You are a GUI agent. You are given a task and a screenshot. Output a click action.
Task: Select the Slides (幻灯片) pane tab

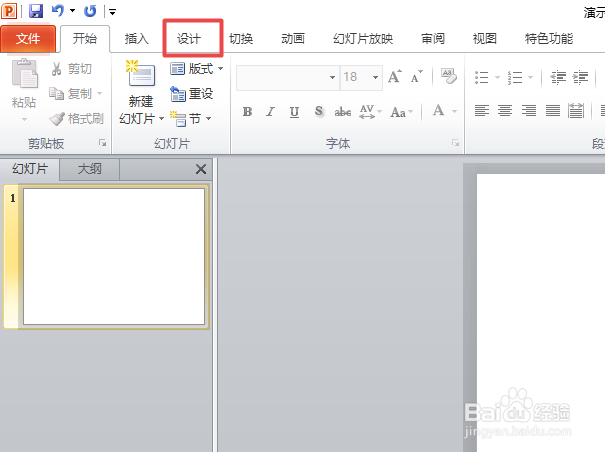(30, 169)
